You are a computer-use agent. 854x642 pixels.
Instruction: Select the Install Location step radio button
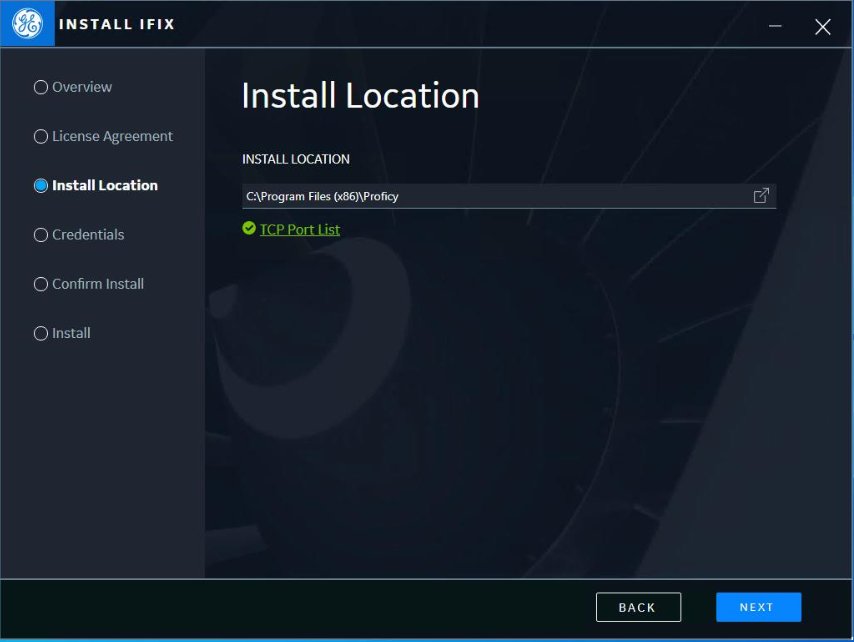41,185
